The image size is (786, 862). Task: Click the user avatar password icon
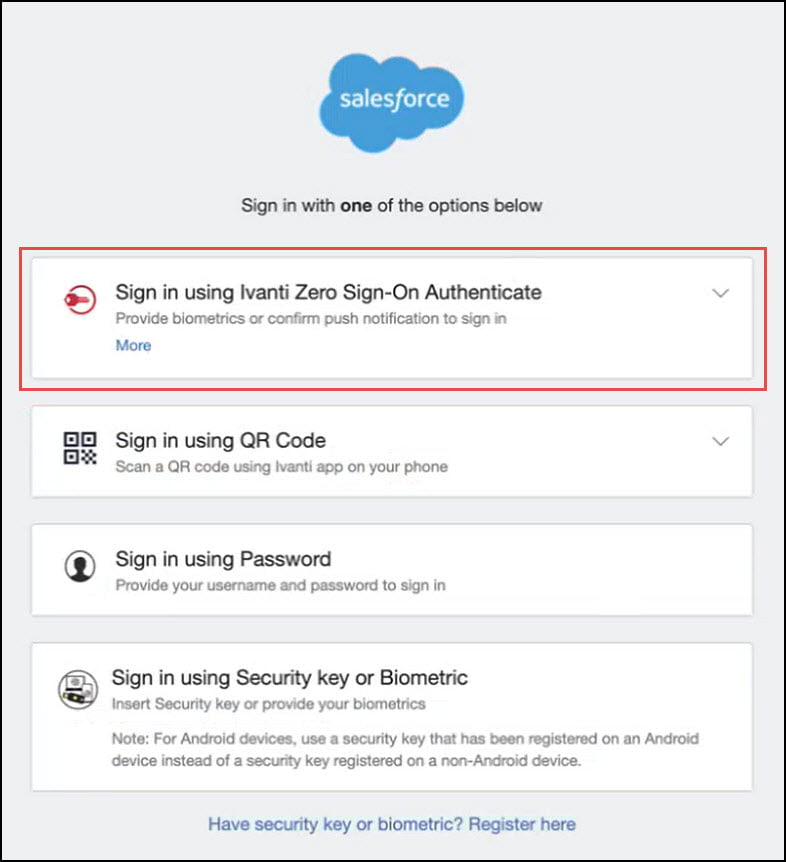(80, 566)
